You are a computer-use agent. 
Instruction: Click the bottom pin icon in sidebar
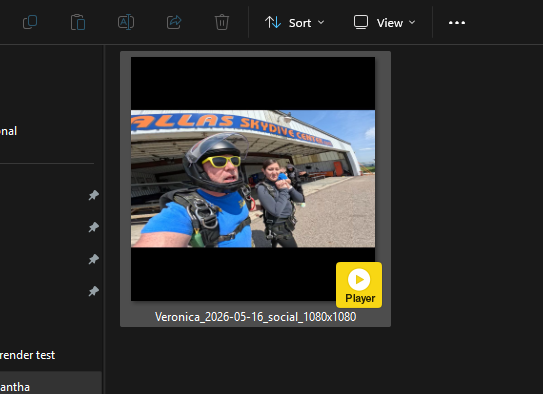coord(94,291)
